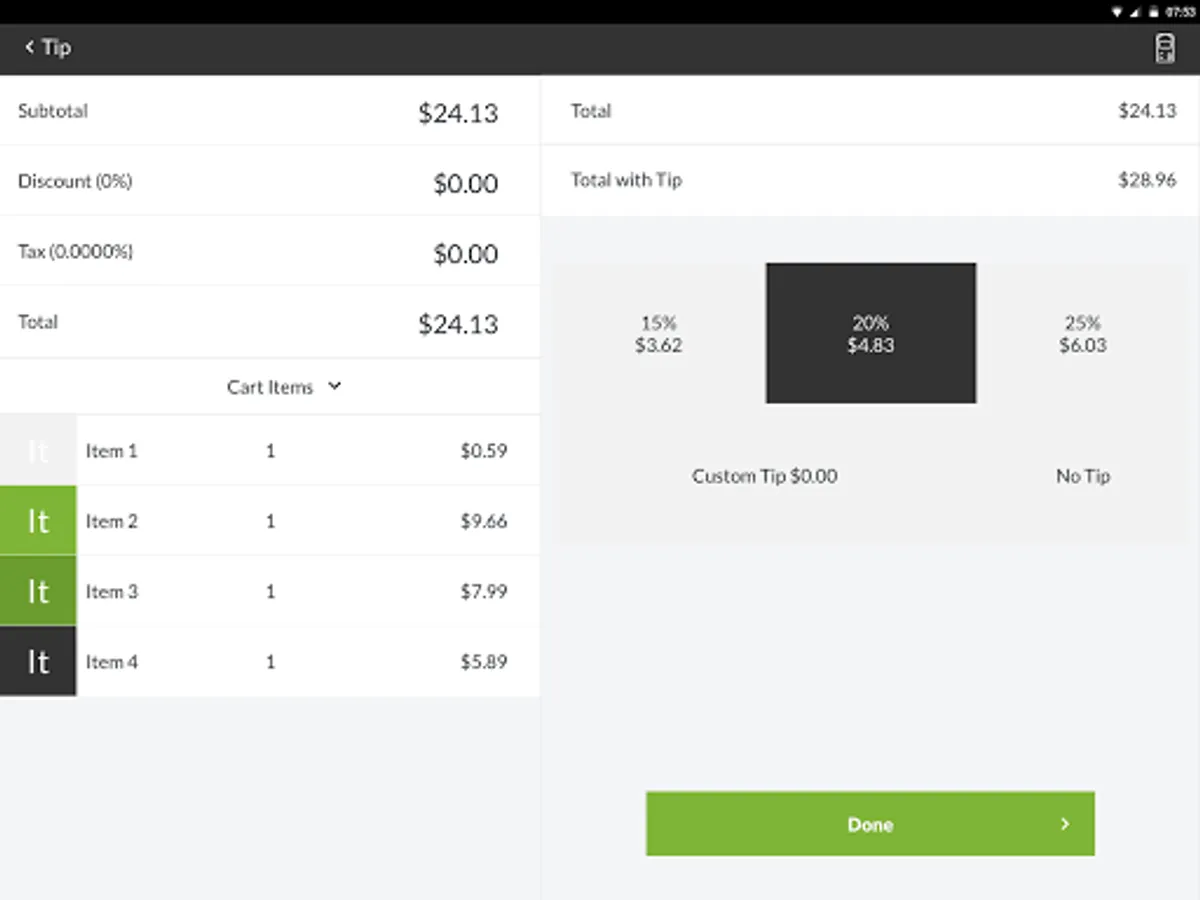1200x900 pixels.
Task: Tap the Tax (0.0000%) row
Action: [x=270, y=252]
